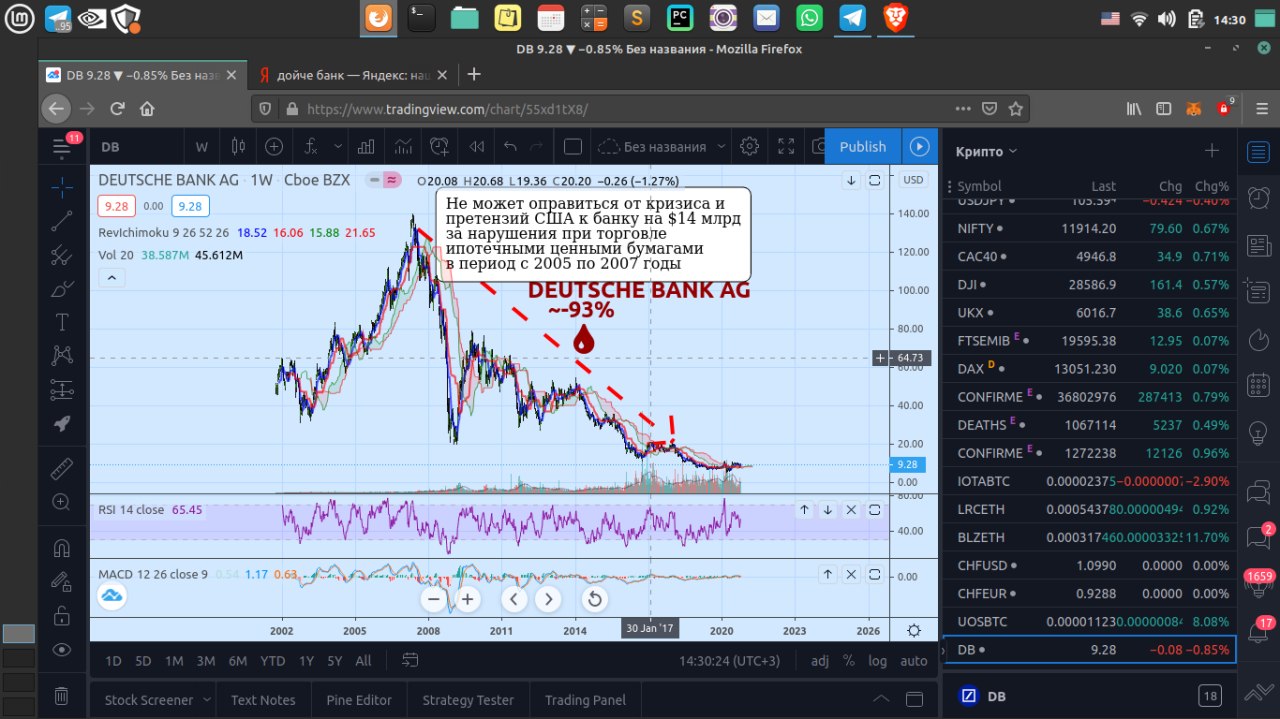Switch to Trading Panel tab
The width and height of the screenshot is (1280, 719).
tap(585, 700)
